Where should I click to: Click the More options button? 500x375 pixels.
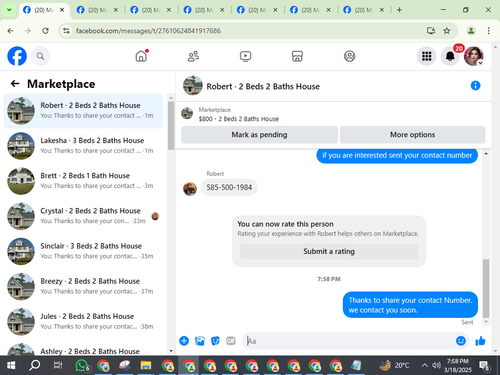(412, 135)
